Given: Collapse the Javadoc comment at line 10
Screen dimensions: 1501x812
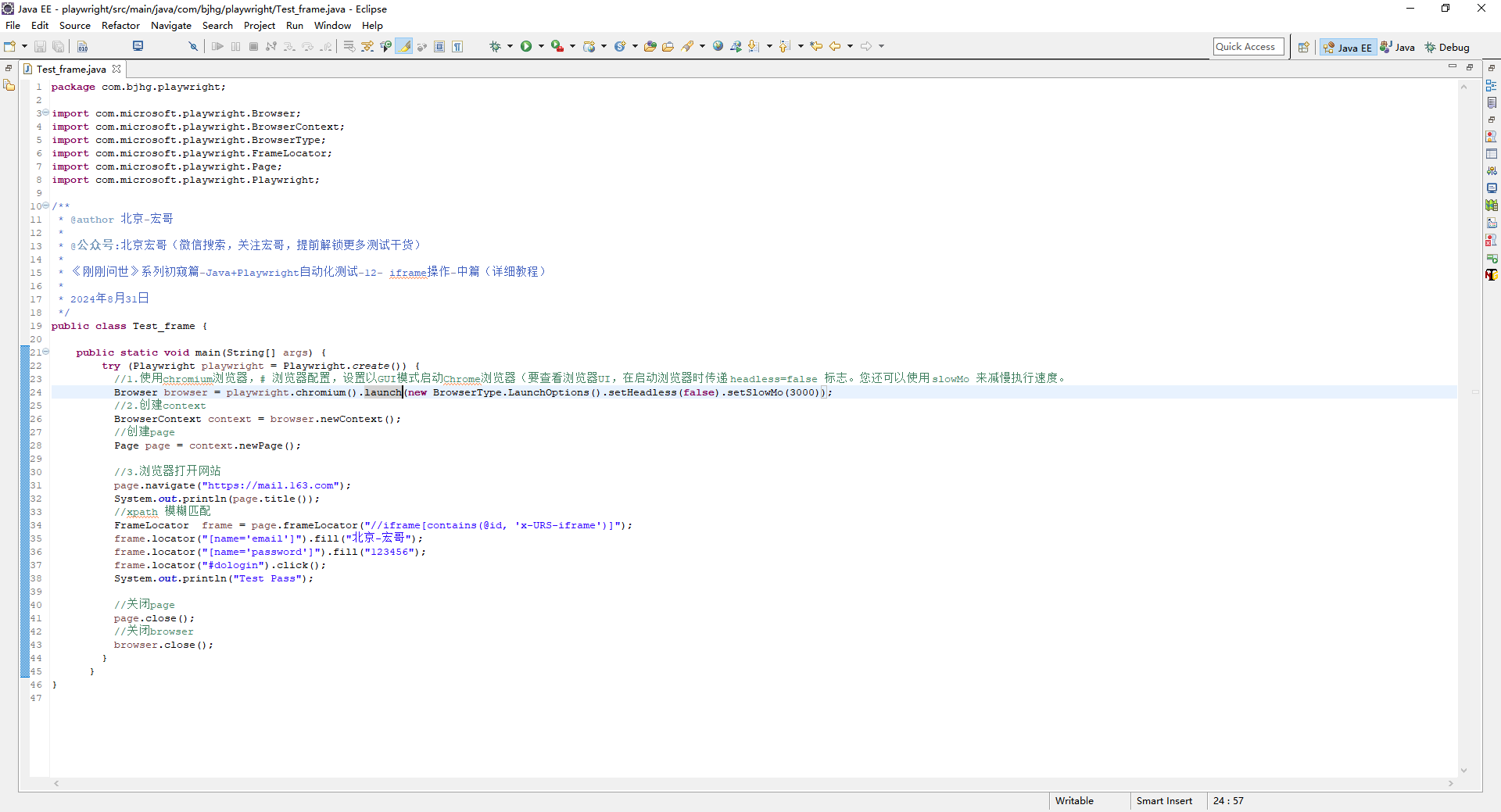Looking at the screenshot, I should pyautogui.click(x=46, y=206).
